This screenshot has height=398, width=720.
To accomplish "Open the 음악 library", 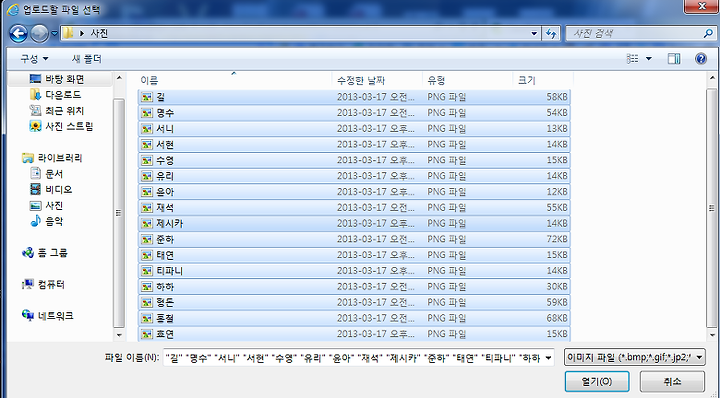I will (46, 221).
